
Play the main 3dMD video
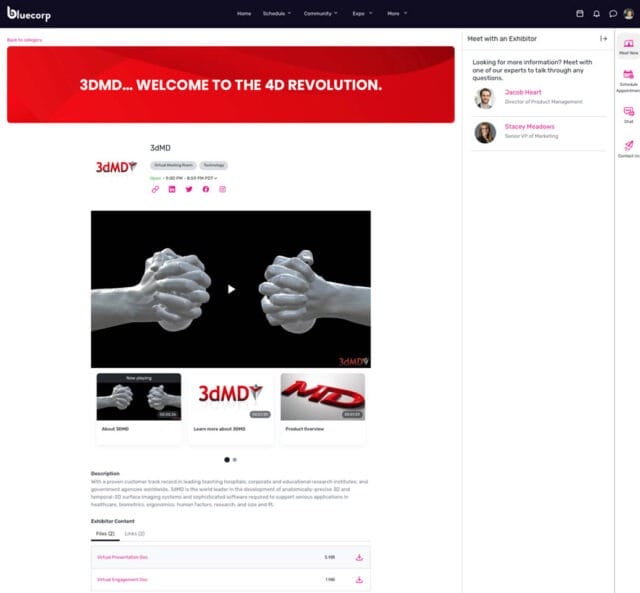[231, 289]
